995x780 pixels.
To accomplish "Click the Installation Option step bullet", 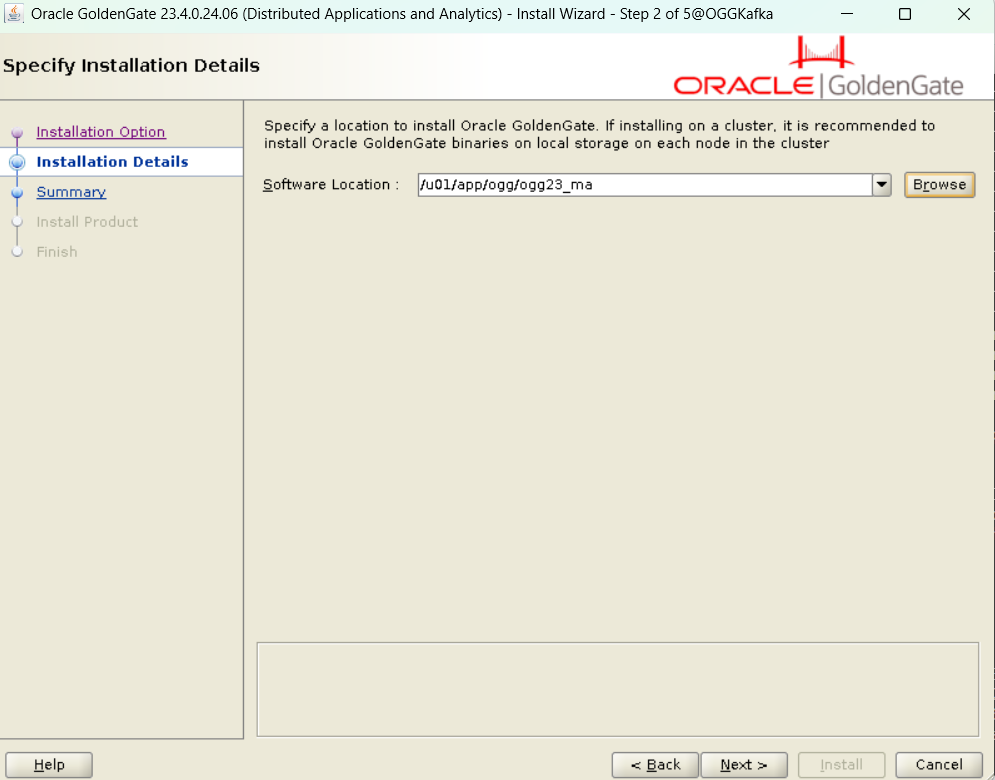I will coord(17,133).
